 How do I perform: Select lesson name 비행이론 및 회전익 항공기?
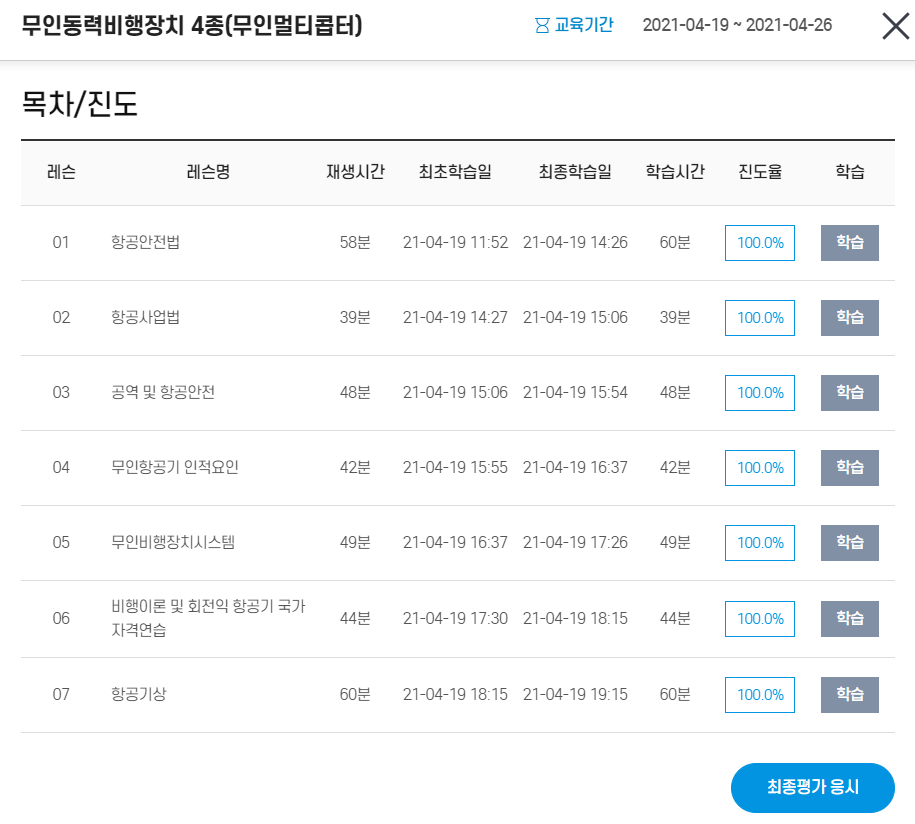click(x=208, y=618)
